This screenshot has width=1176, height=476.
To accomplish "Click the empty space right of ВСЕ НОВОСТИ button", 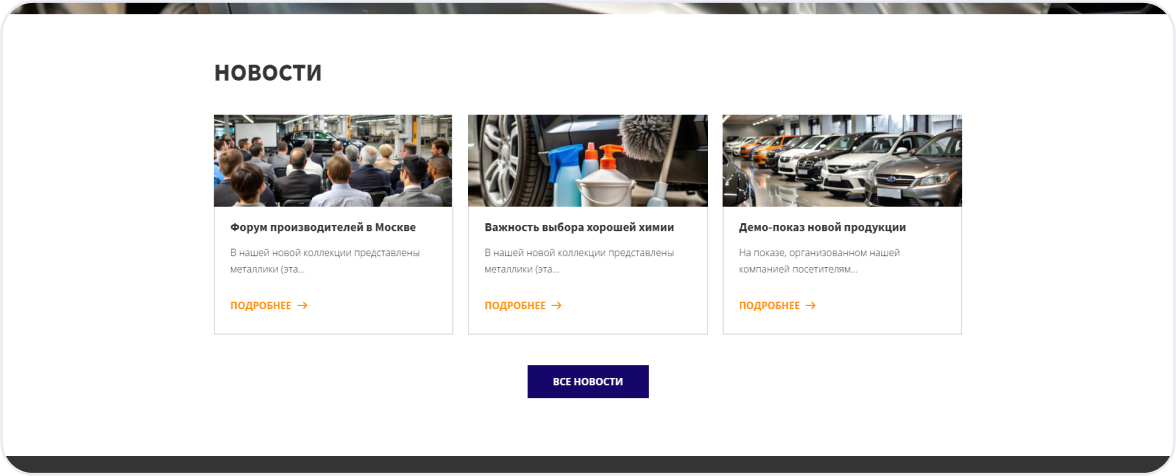I will [x=800, y=382].
